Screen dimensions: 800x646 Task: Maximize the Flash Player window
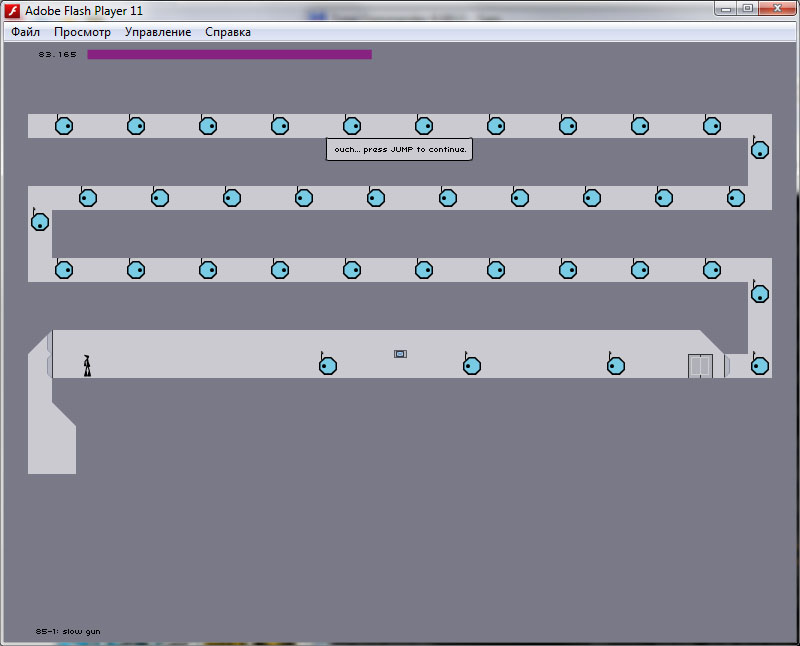(747, 9)
